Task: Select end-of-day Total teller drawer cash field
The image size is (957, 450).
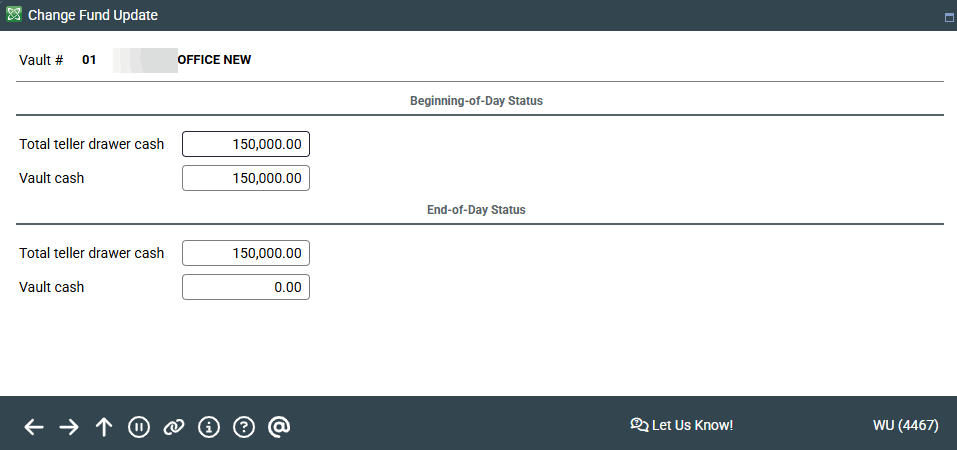Action: point(246,253)
